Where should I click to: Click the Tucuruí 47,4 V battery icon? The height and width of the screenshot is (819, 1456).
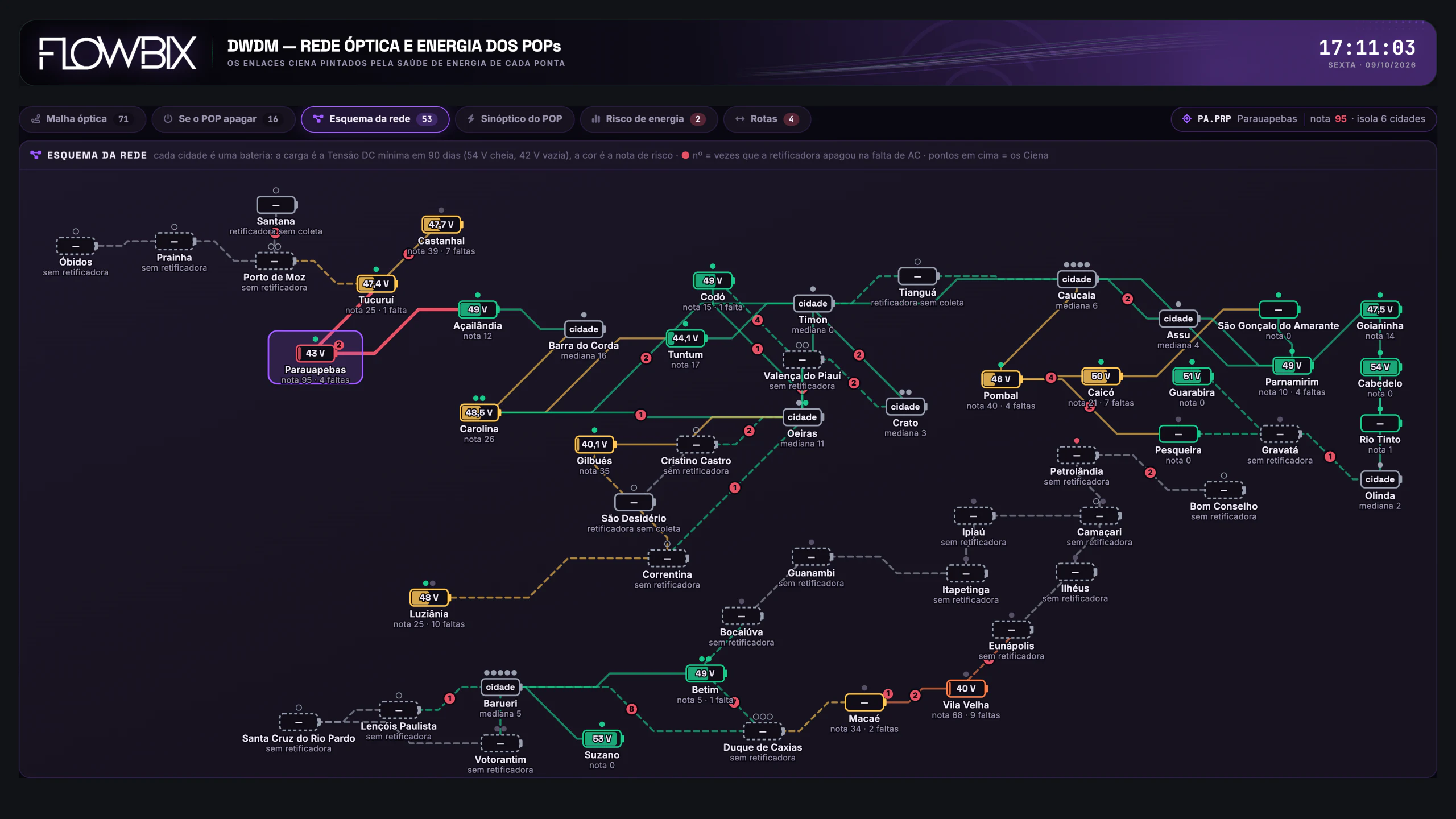click(x=376, y=283)
